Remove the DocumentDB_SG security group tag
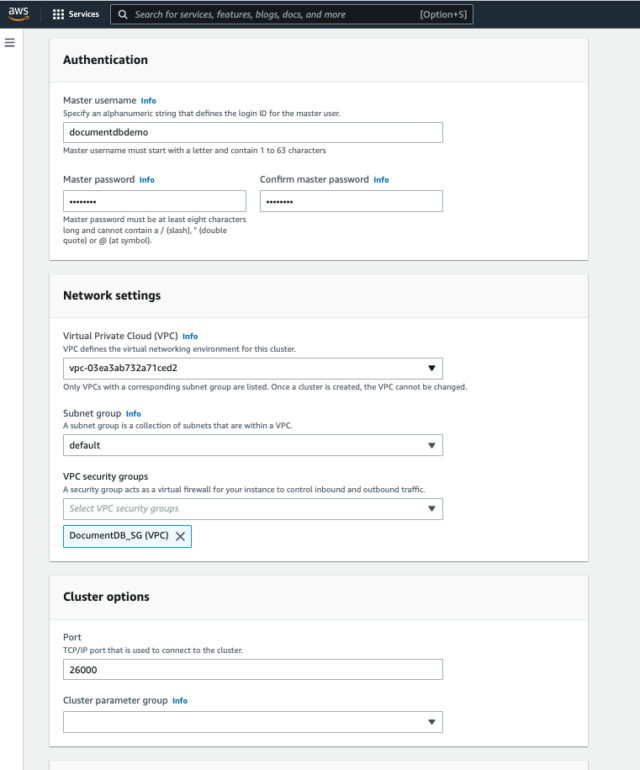The width and height of the screenshot is (640, 770). coord(180,536)
